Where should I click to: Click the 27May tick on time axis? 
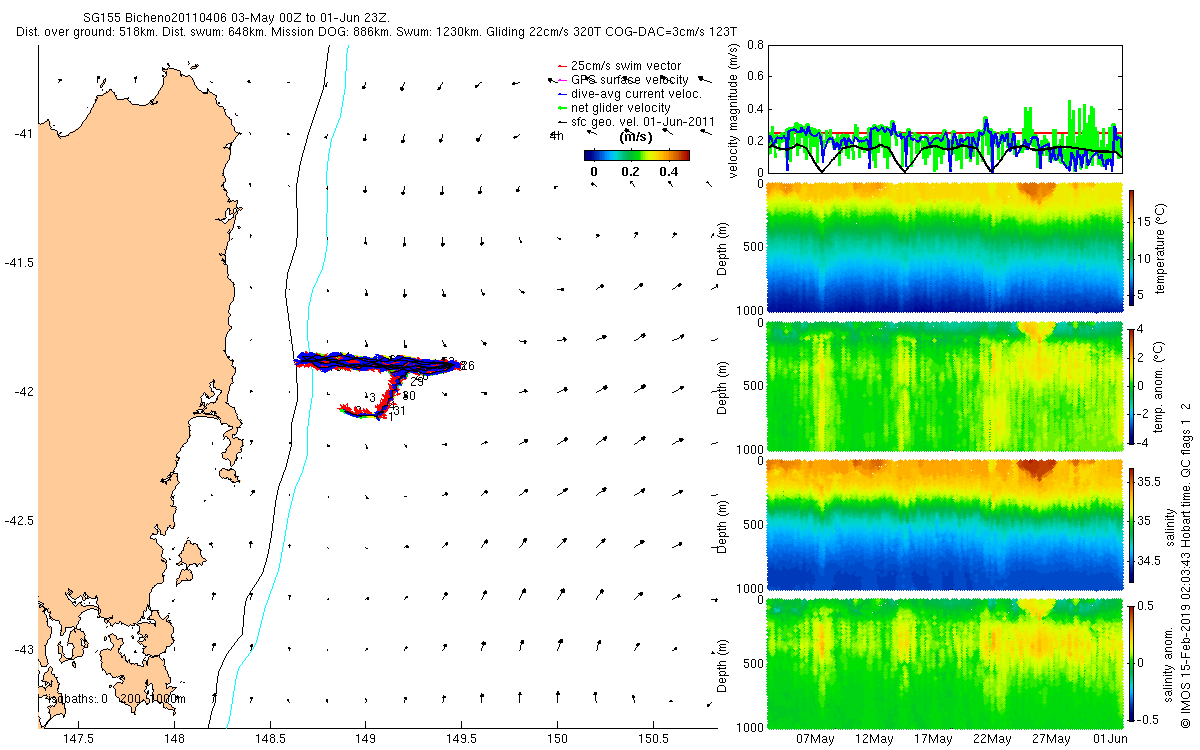coord(1050,739)
